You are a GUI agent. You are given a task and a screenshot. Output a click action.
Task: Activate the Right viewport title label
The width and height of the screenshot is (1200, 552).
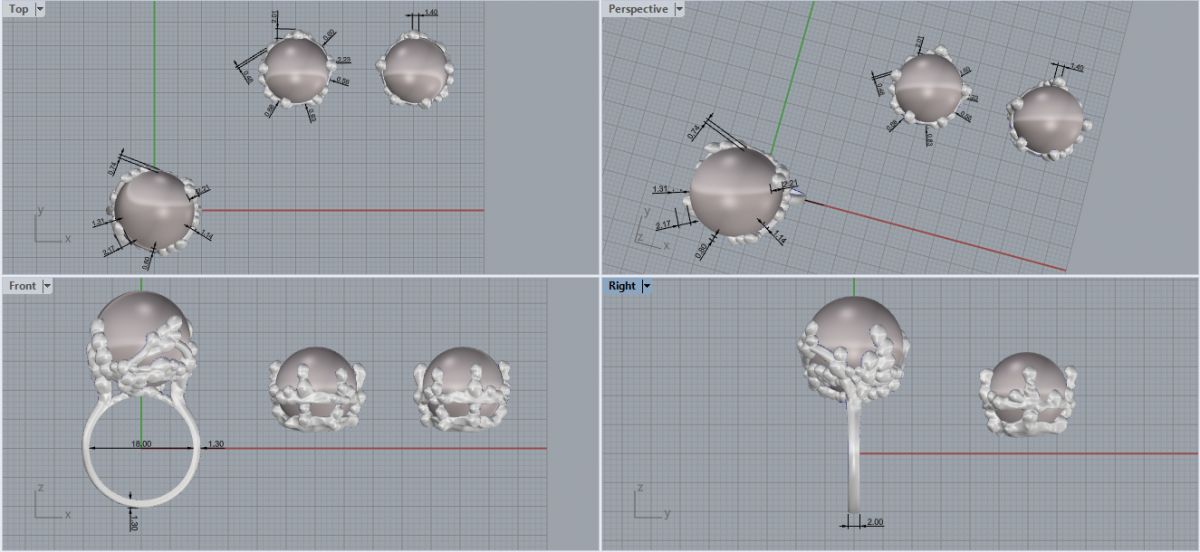622,286
